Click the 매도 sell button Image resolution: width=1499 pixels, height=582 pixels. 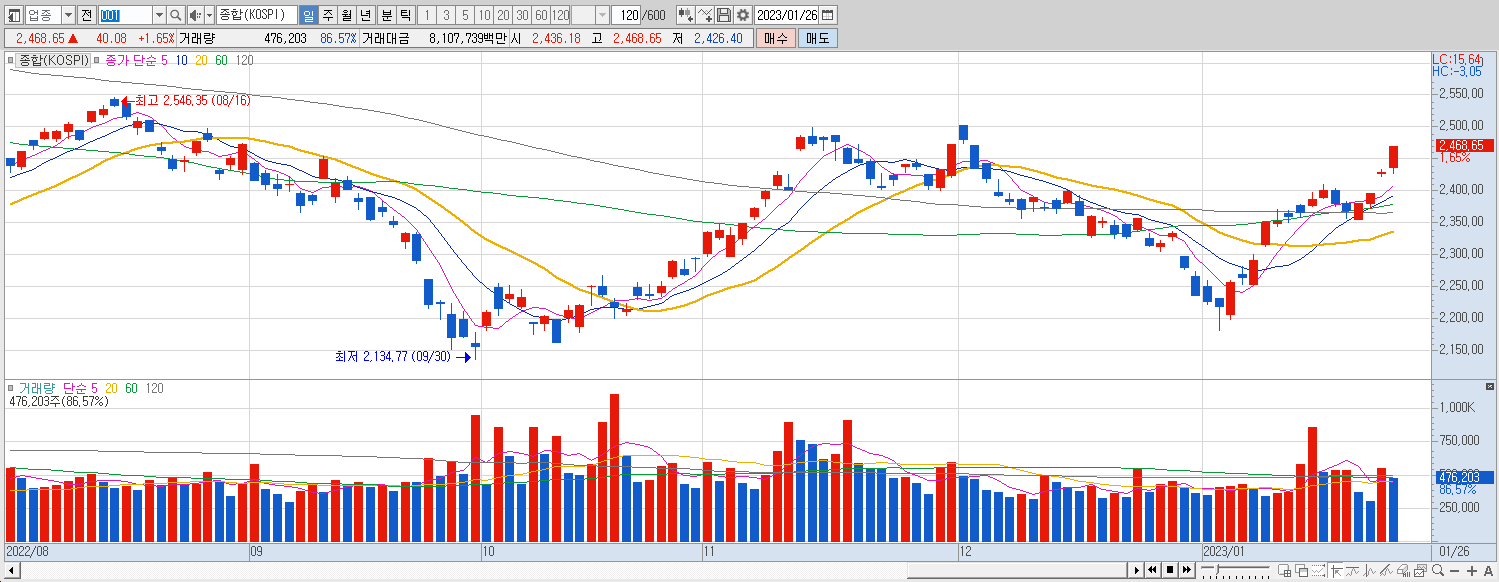coord(818,38)
